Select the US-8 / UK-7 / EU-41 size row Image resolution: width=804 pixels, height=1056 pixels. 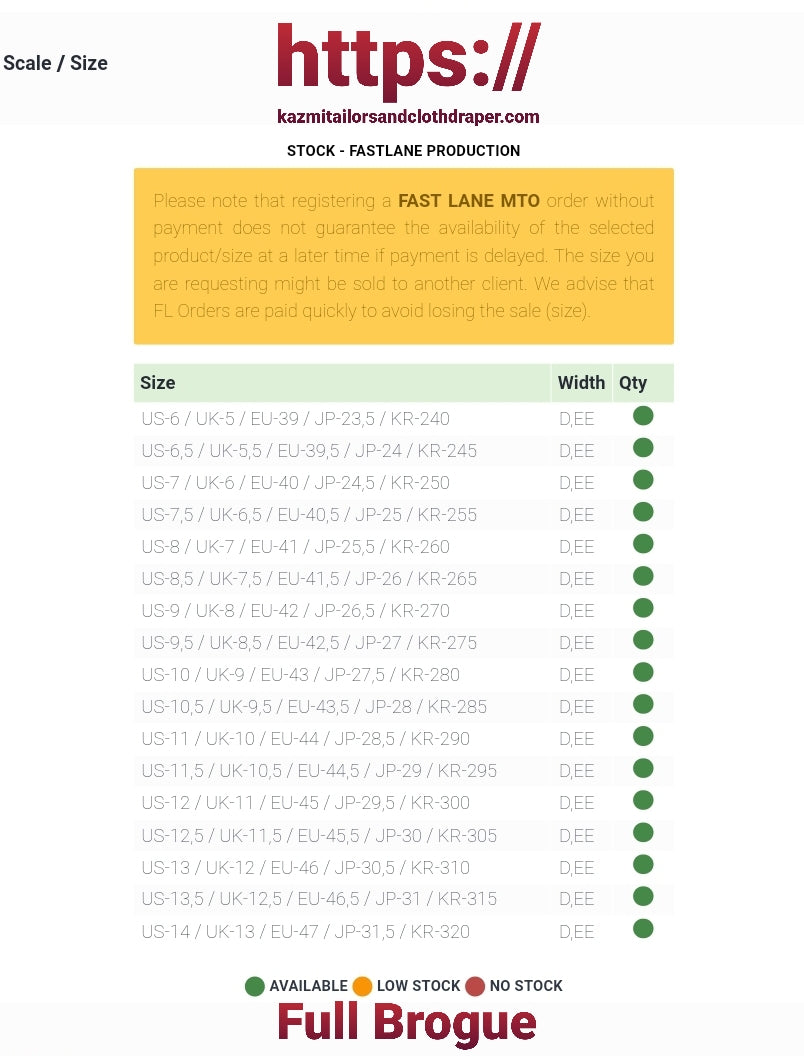[x=295, y=547]
